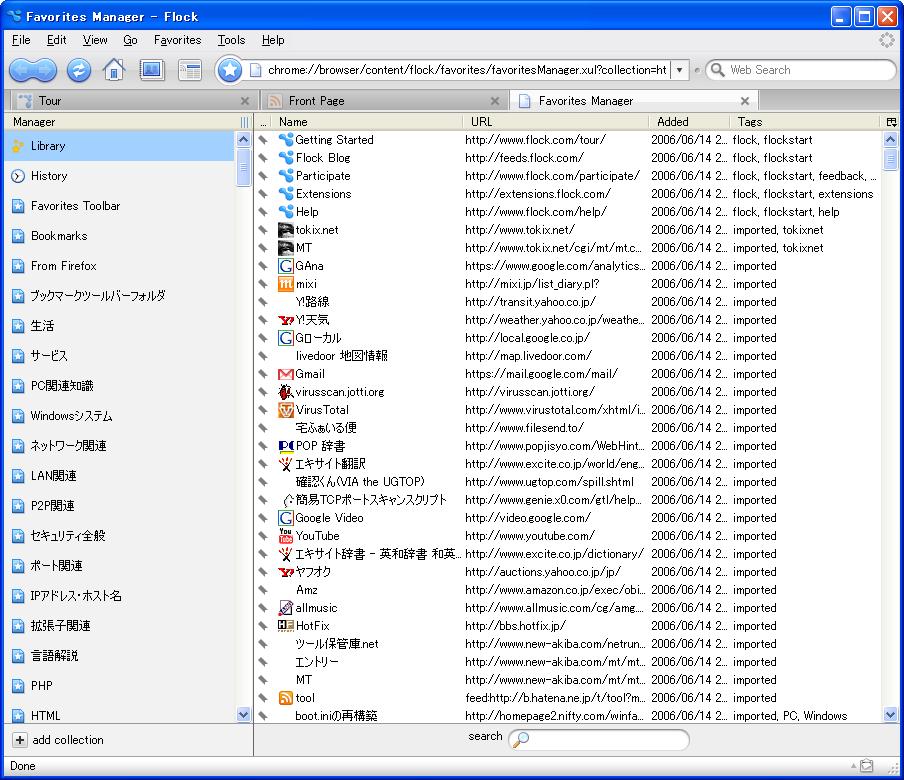Viewport: 904px width, 780px height.
Task: Select the Library collection
Action: point(119,146)
